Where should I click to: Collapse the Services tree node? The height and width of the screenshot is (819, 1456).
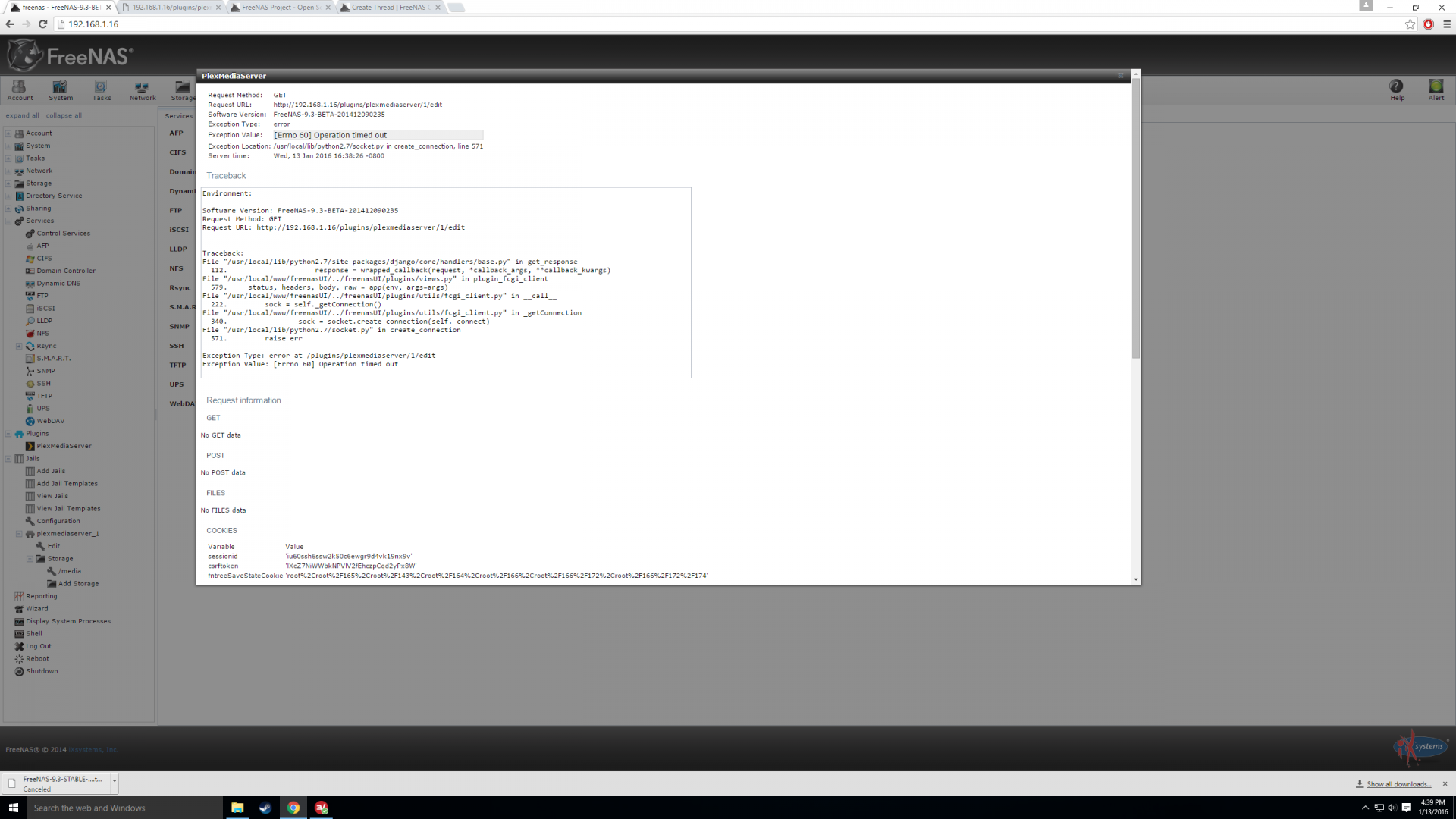pos(8,221)
